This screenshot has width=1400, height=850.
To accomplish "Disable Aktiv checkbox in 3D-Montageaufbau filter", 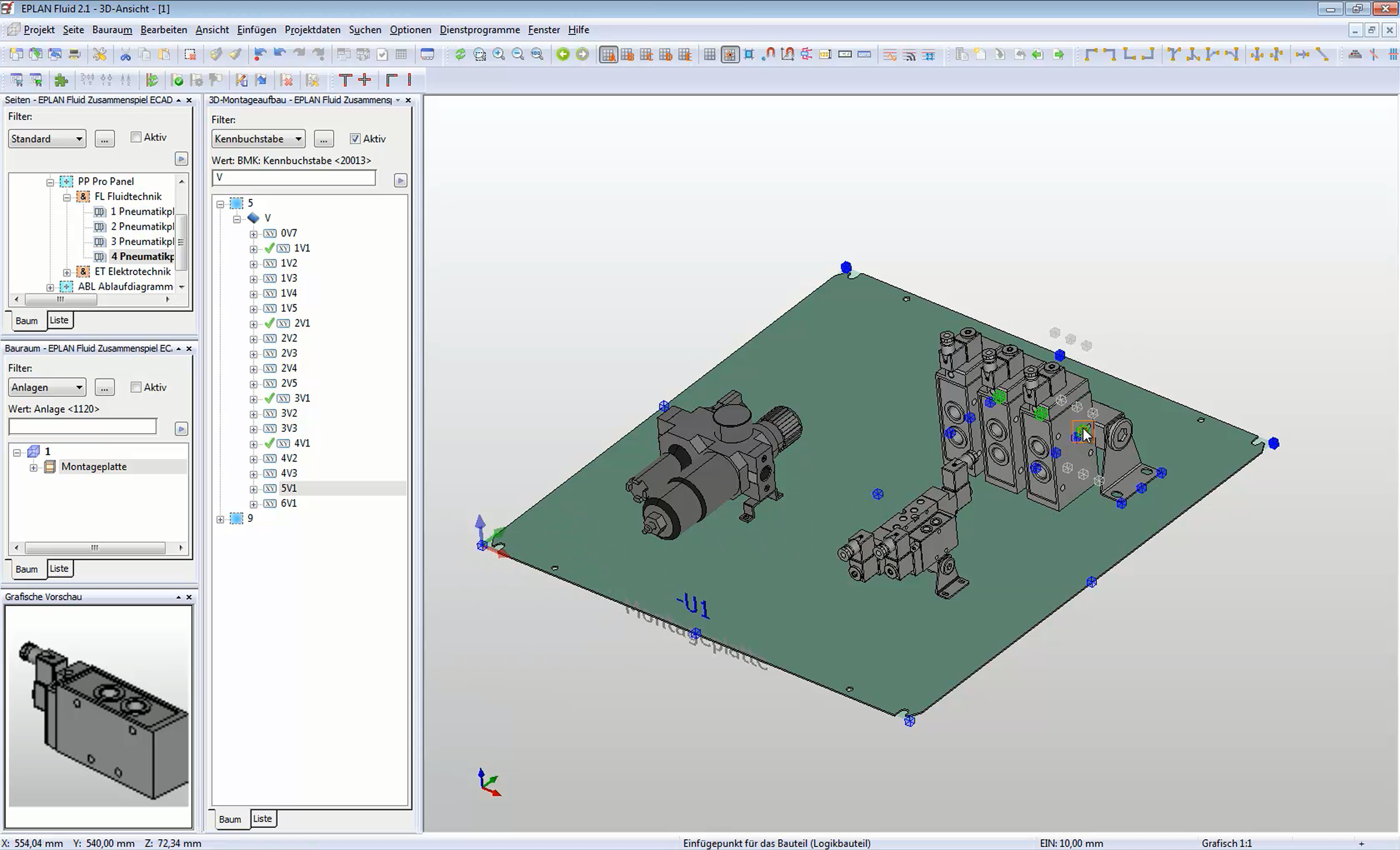I will click(355, 139).
